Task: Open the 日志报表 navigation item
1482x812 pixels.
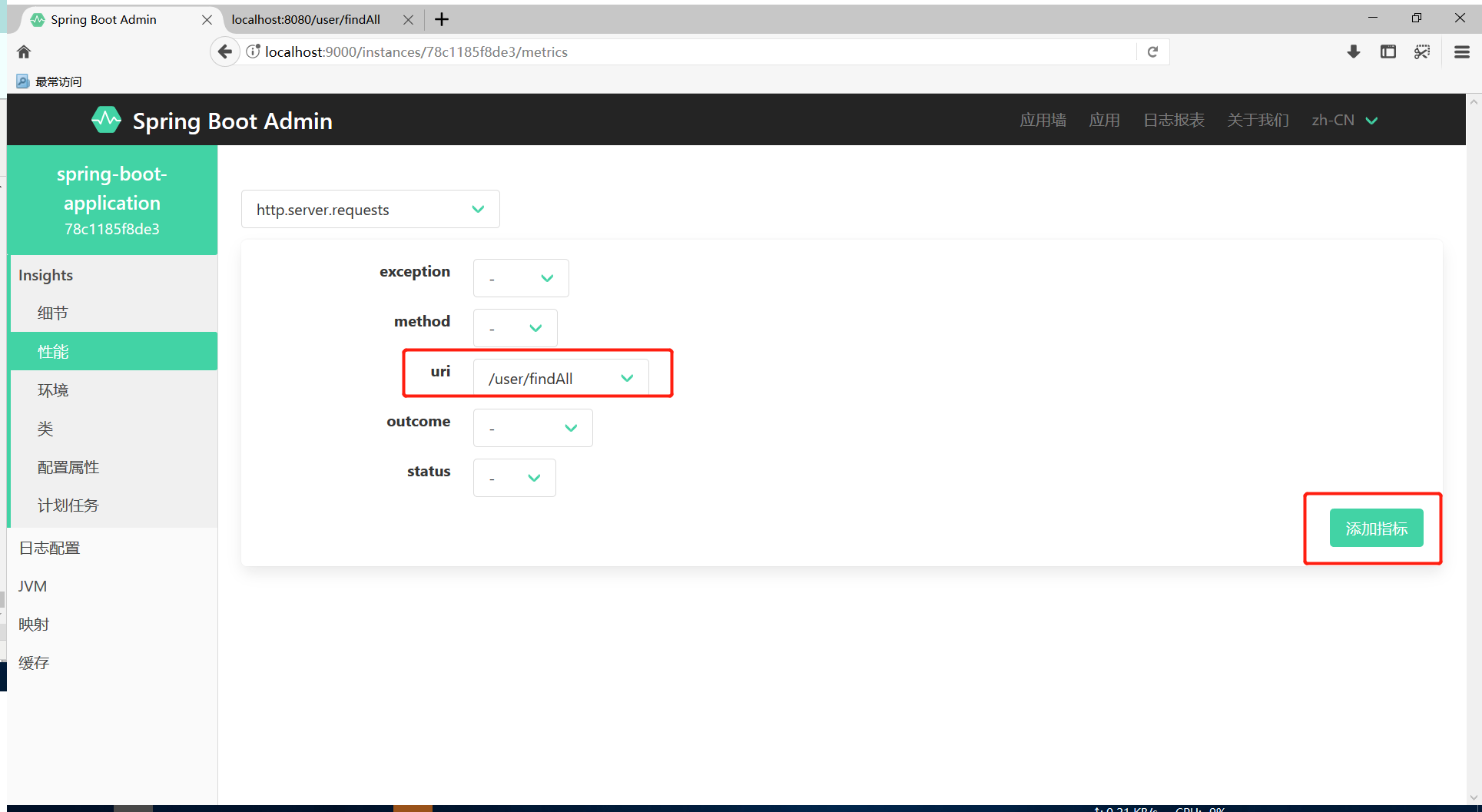Action: coord(1173,120)
